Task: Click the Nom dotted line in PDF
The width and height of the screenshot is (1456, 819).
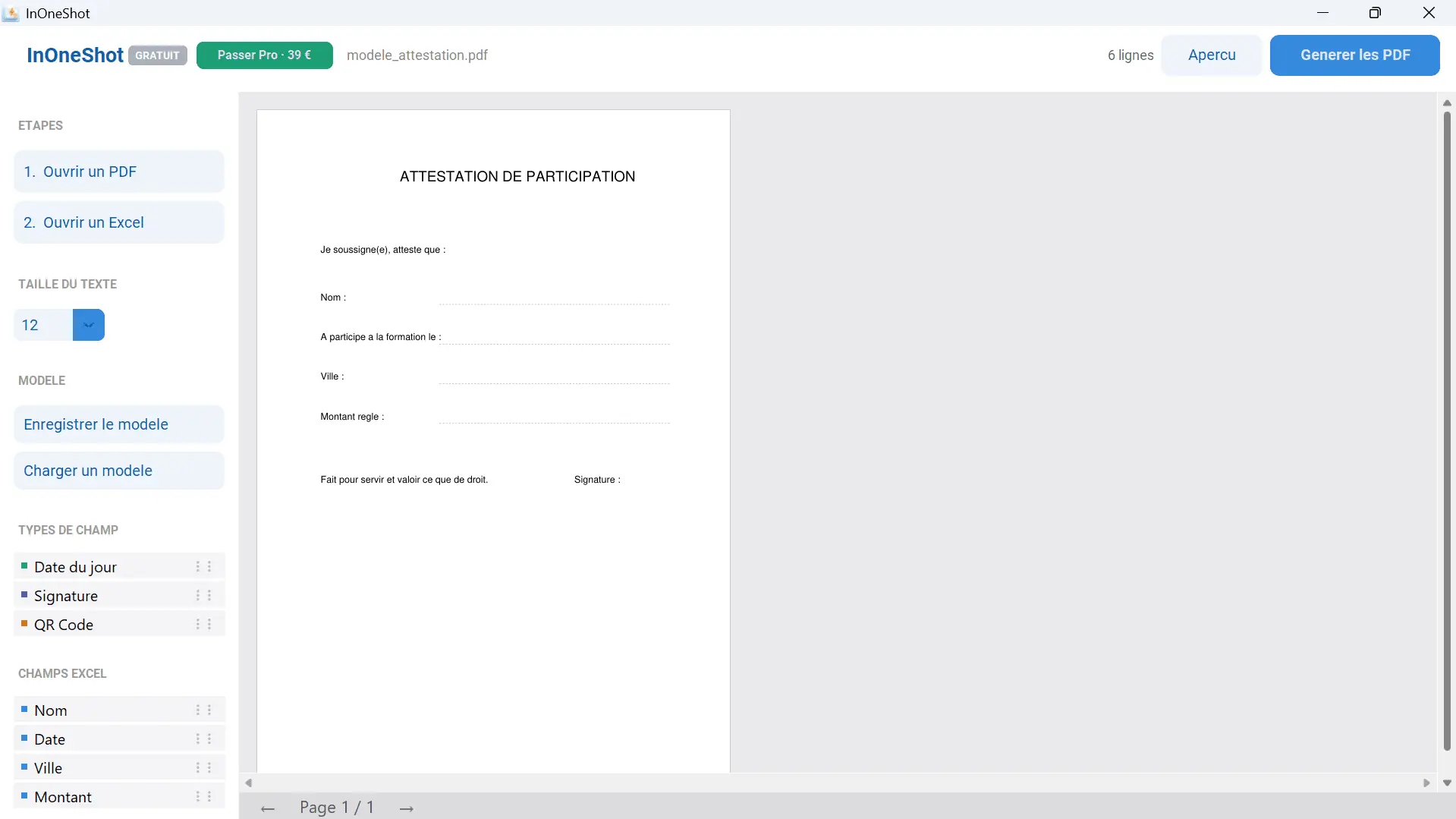Action: tap(555, 304)
